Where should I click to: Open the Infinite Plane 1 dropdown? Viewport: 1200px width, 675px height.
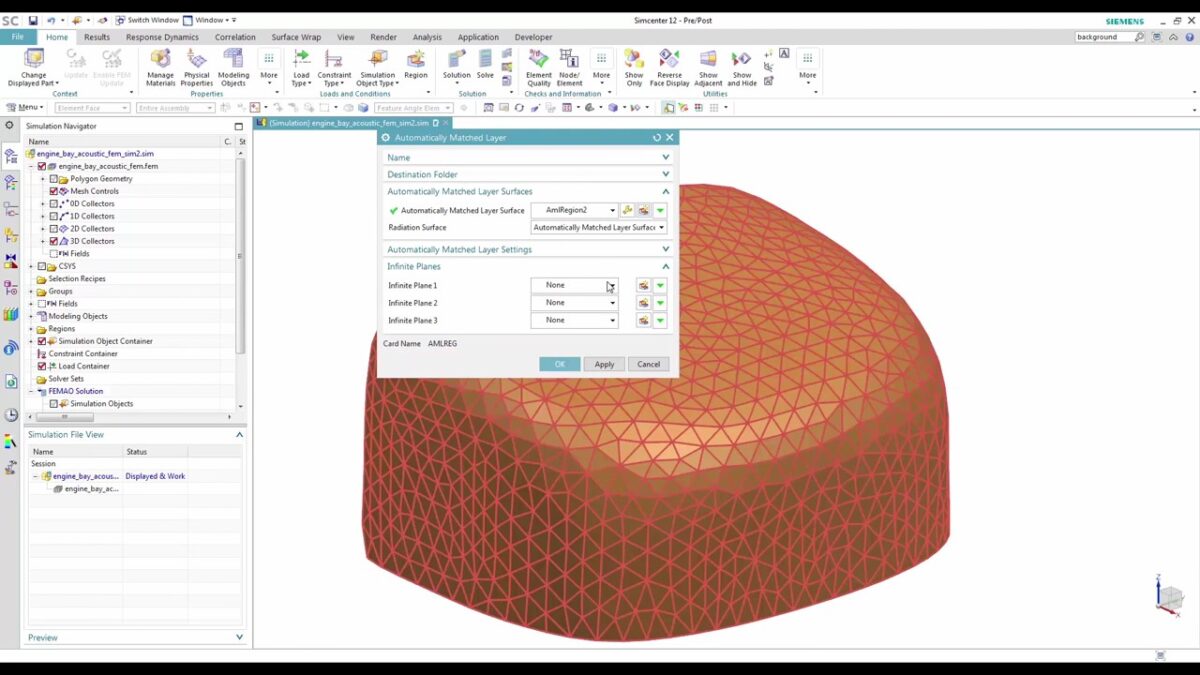(574, 285)
